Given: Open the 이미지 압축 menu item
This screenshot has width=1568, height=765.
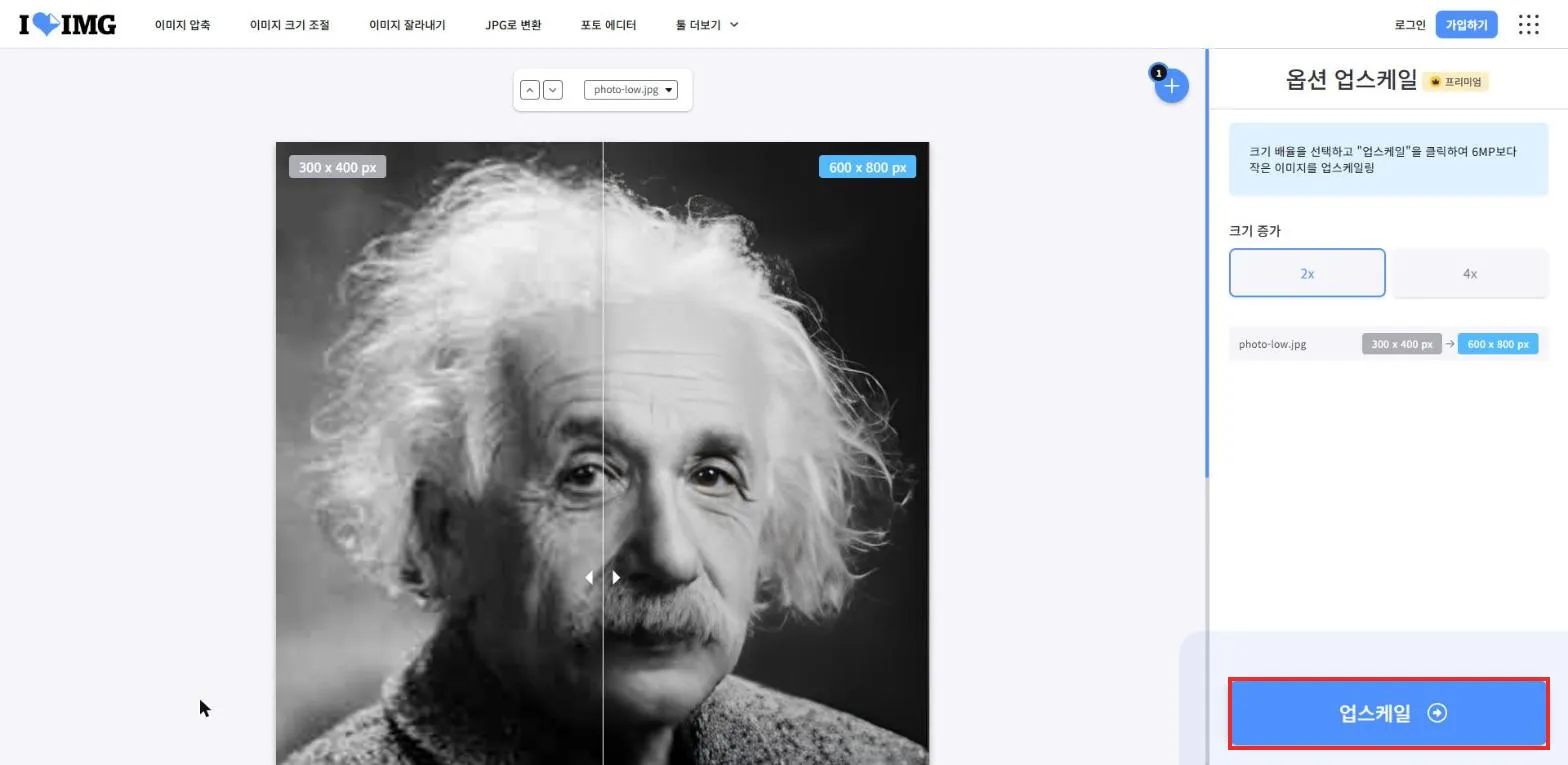Looking at the screenshot, I should (x=182, y=25).
